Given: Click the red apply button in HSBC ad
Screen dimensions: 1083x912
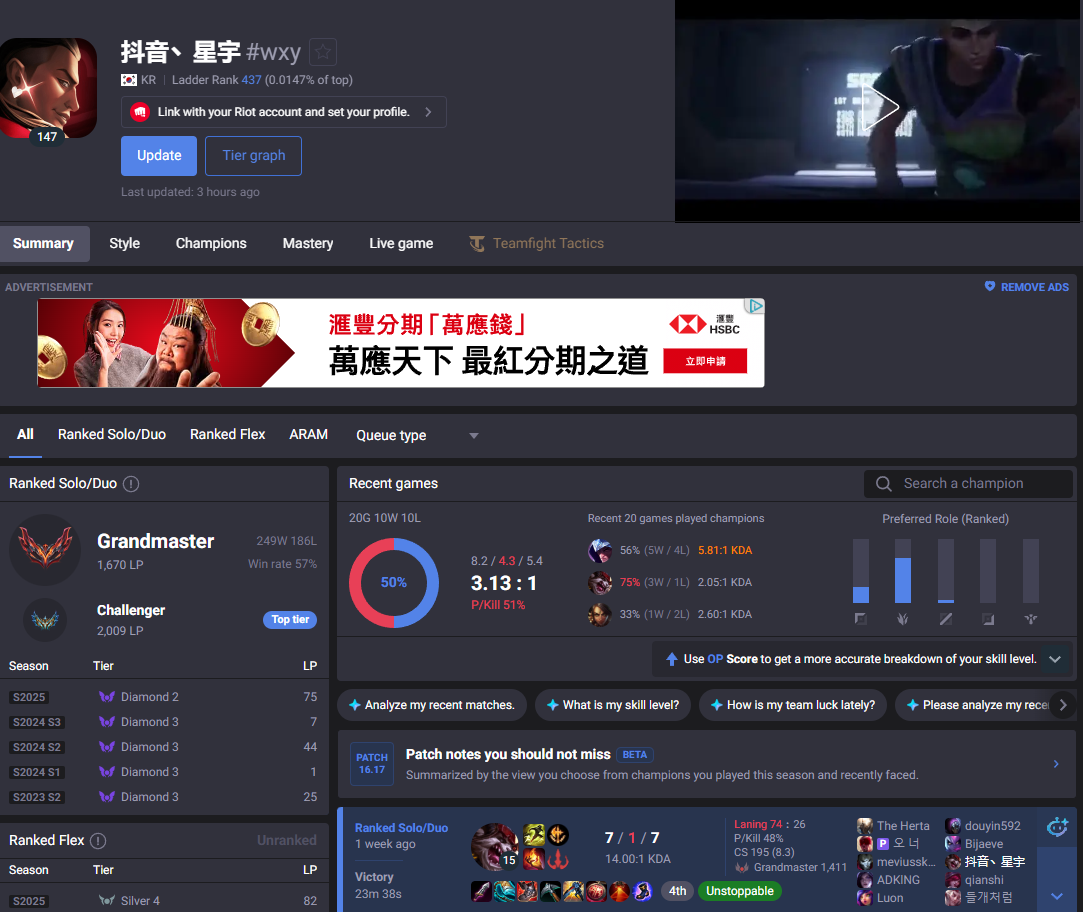Looking at the screenshot, I should click(x=705, y=361).
